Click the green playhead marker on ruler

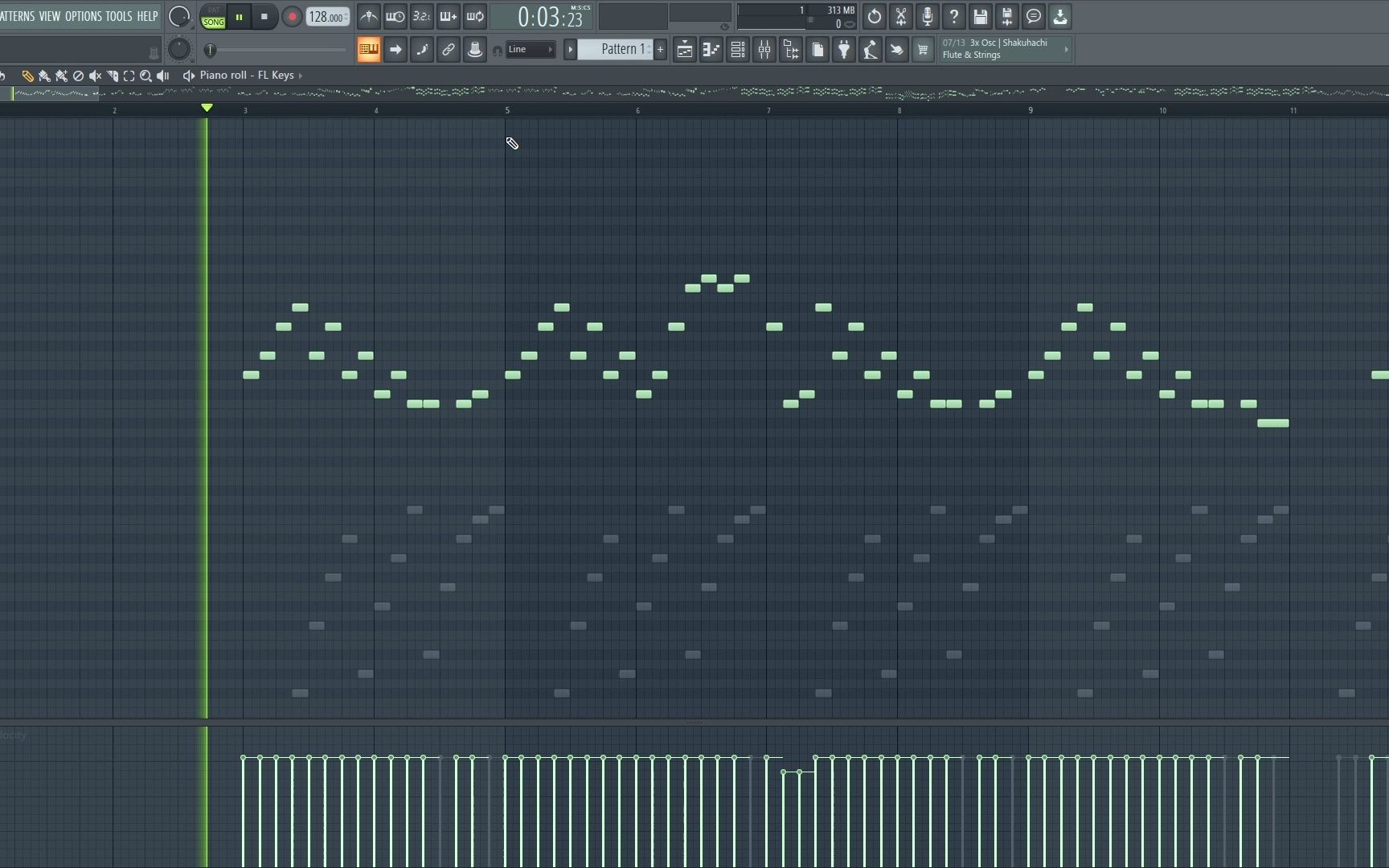pyautogui.click(x=207, y=108)
